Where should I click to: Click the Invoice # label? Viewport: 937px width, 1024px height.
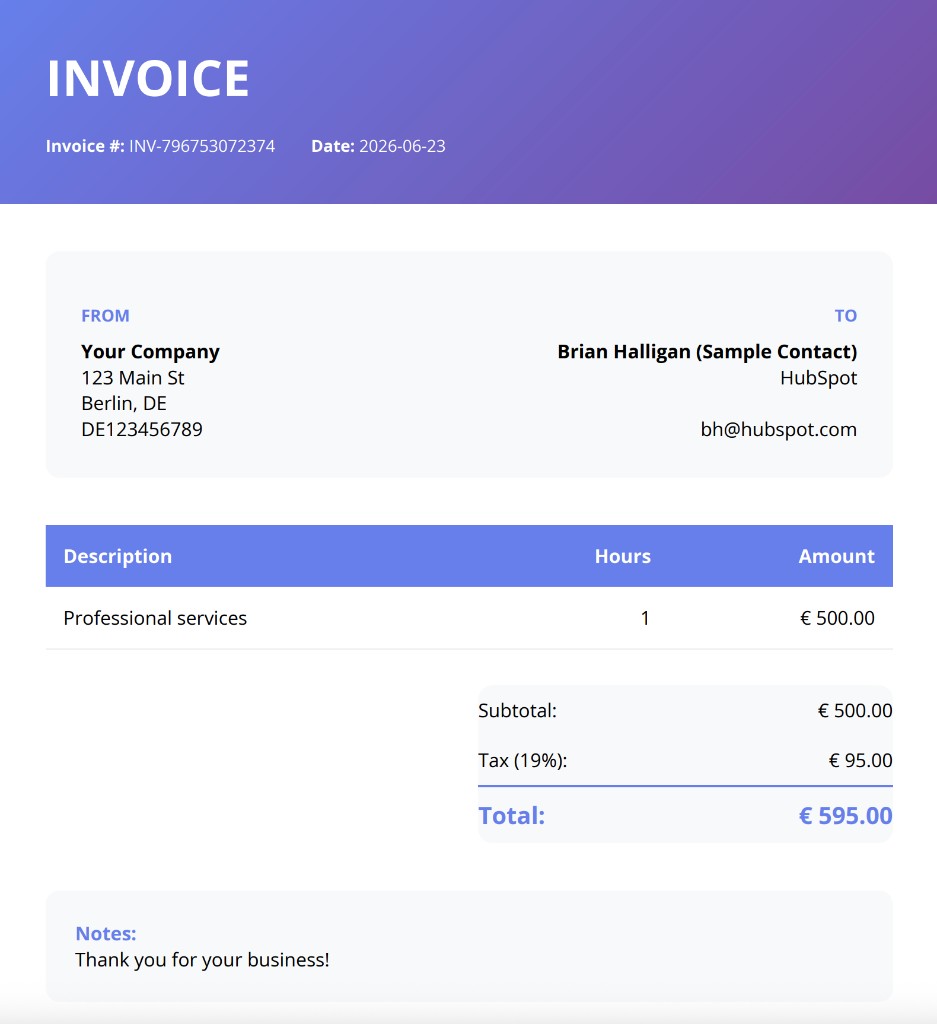click(x=85, y=146)
